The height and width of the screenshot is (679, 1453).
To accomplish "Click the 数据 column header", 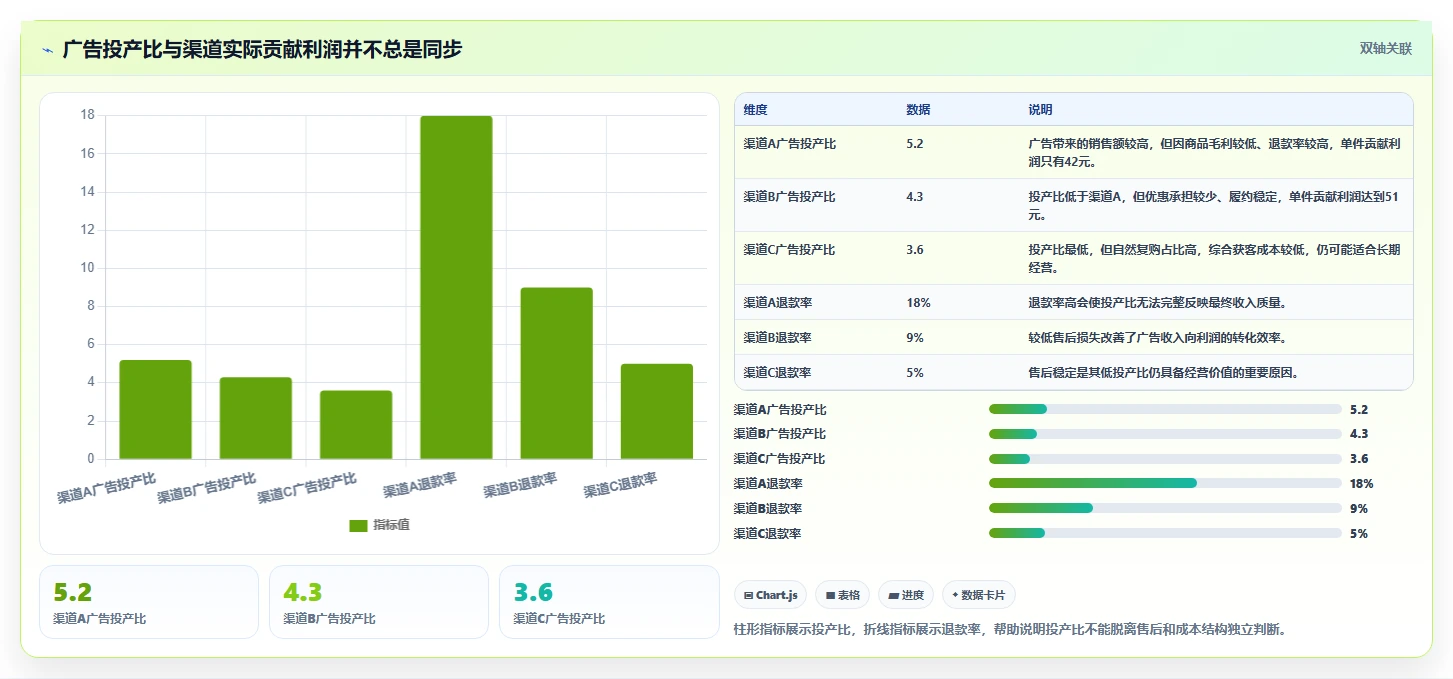I will (x=918, y=110).
